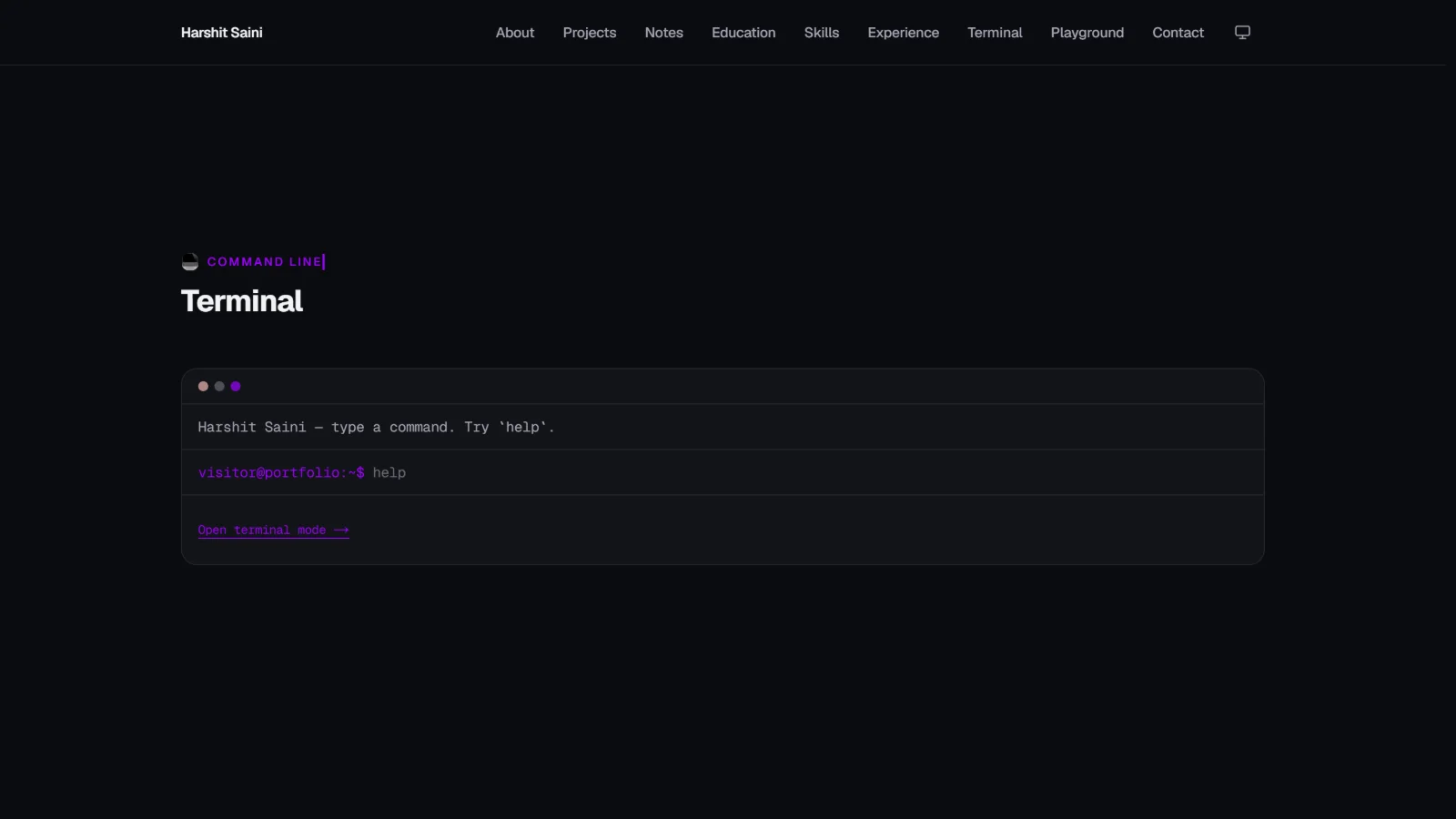Open the Notes page
This screenshot has height=819, width=1456.
(x=664, y=33)
